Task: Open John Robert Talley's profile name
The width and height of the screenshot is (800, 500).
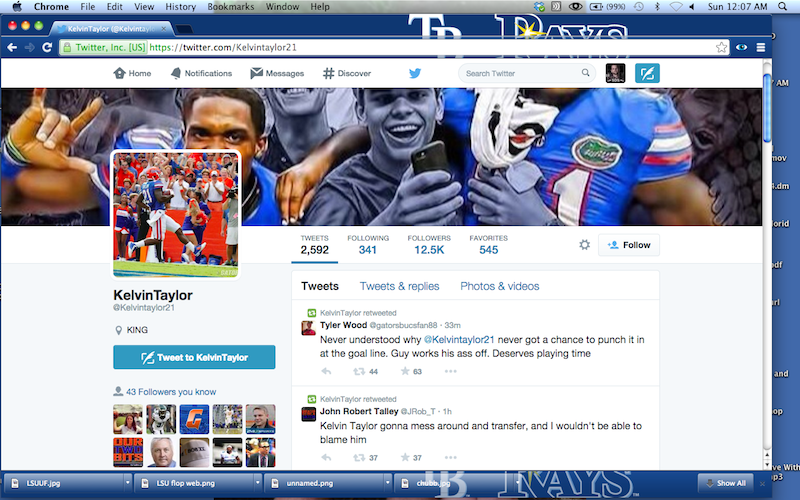Action: [359, 411]
